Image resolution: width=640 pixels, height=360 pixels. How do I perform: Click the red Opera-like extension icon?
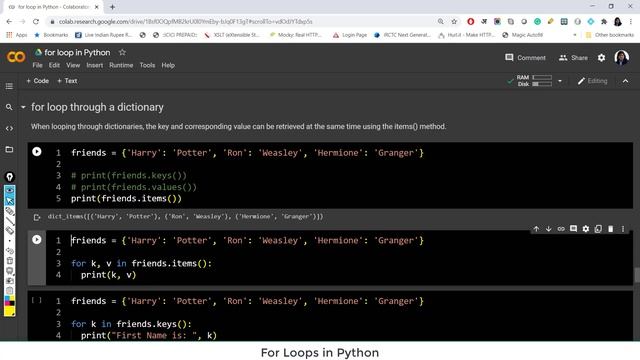(x=471, y=21)
